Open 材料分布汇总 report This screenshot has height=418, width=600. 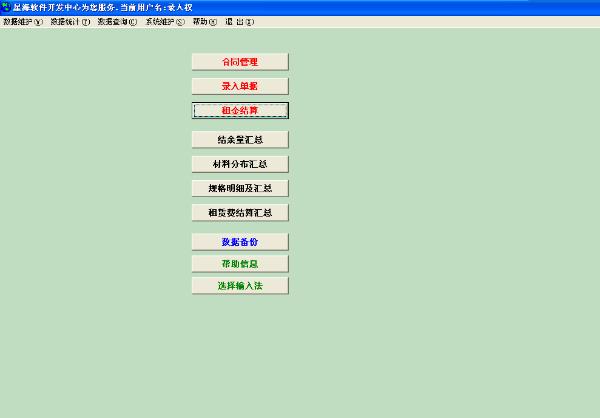[240, 164]
